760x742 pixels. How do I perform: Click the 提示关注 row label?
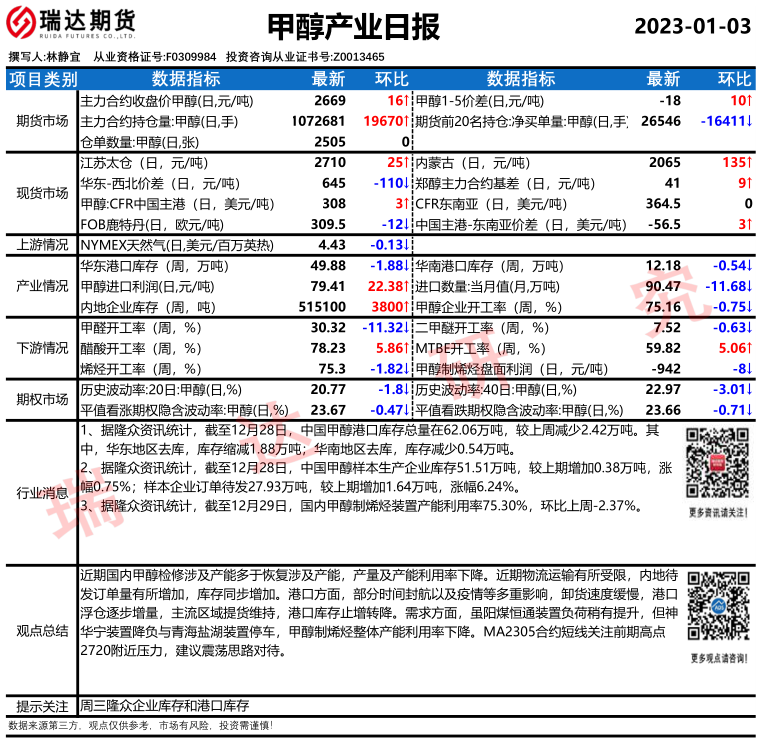click(x=42, y=705)
